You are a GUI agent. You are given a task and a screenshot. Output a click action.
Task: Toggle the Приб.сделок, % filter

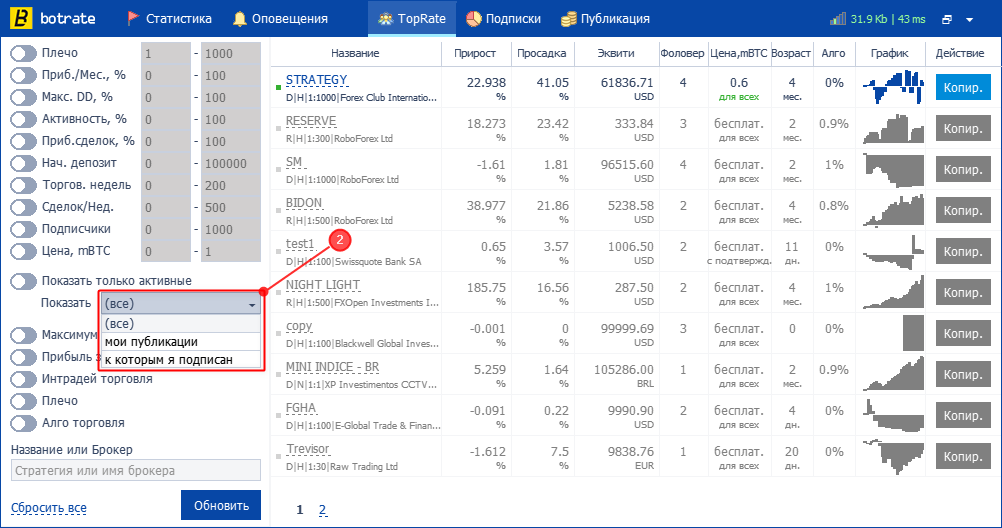pos(23,141)
